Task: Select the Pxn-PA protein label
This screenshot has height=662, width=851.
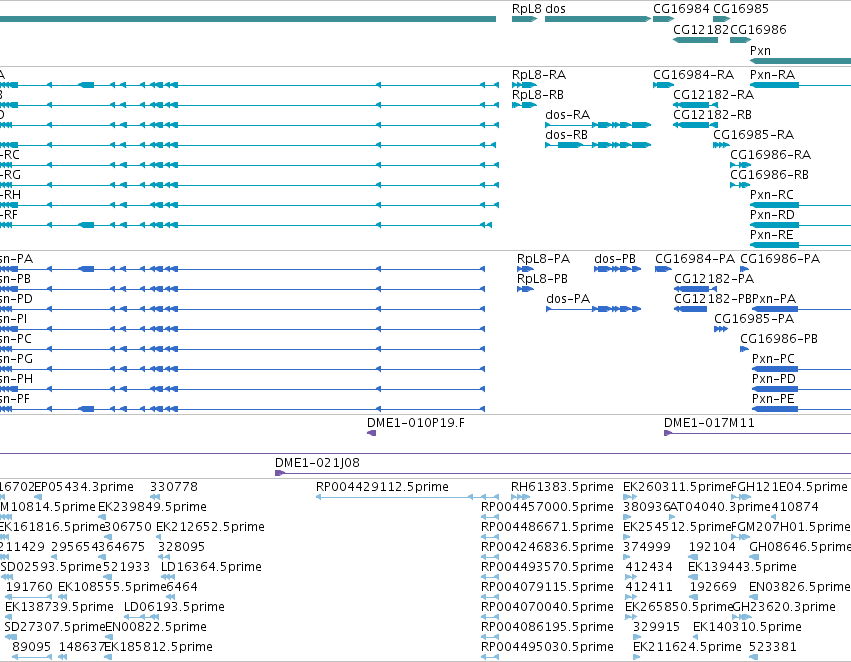Action: pyautogui.click(x=774, y=299)
